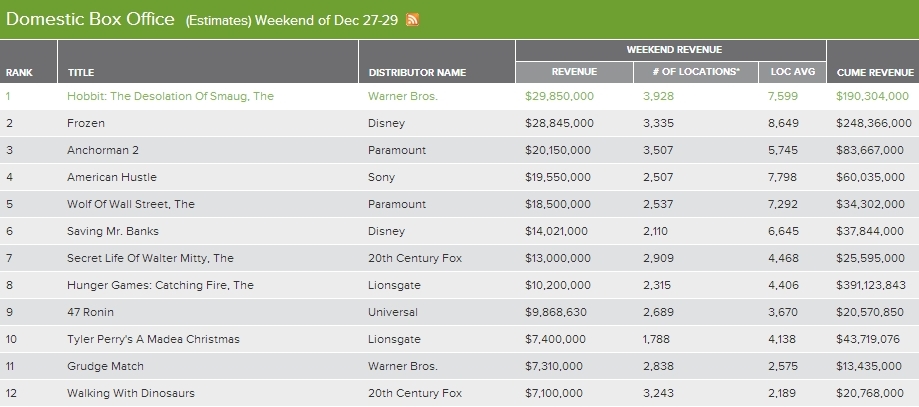919x407 pixels.
Task: Sort by the RANK column header
Action: pos(19,73)
